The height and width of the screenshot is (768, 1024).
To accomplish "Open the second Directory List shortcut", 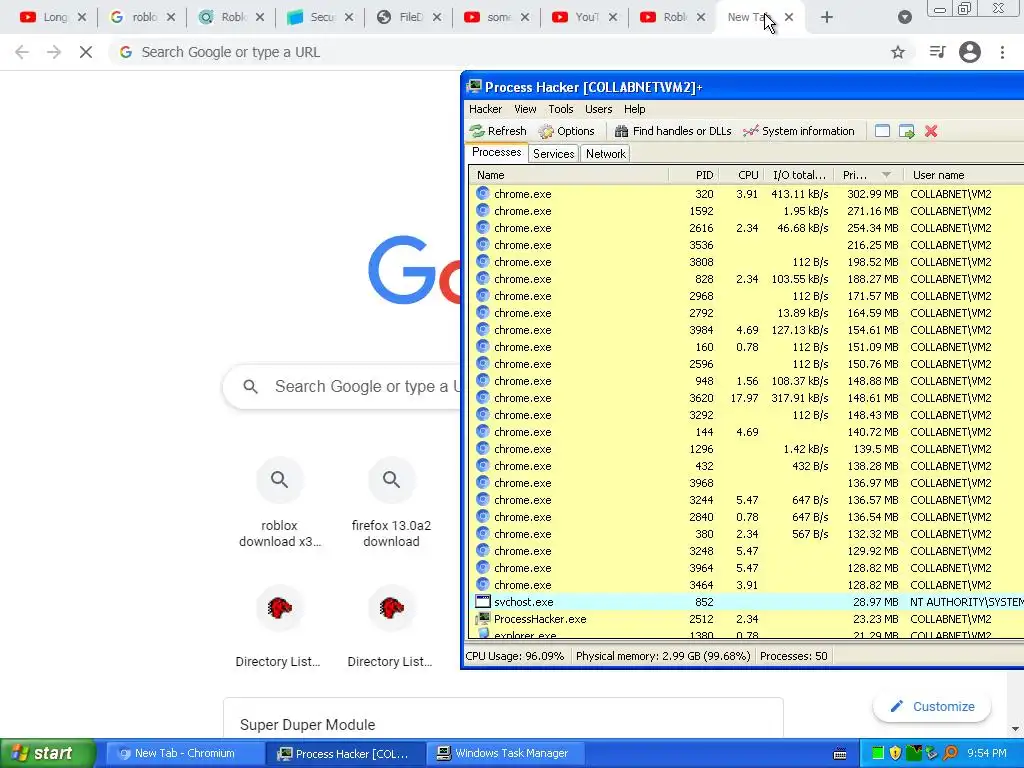I will click(x=391, y=627).
